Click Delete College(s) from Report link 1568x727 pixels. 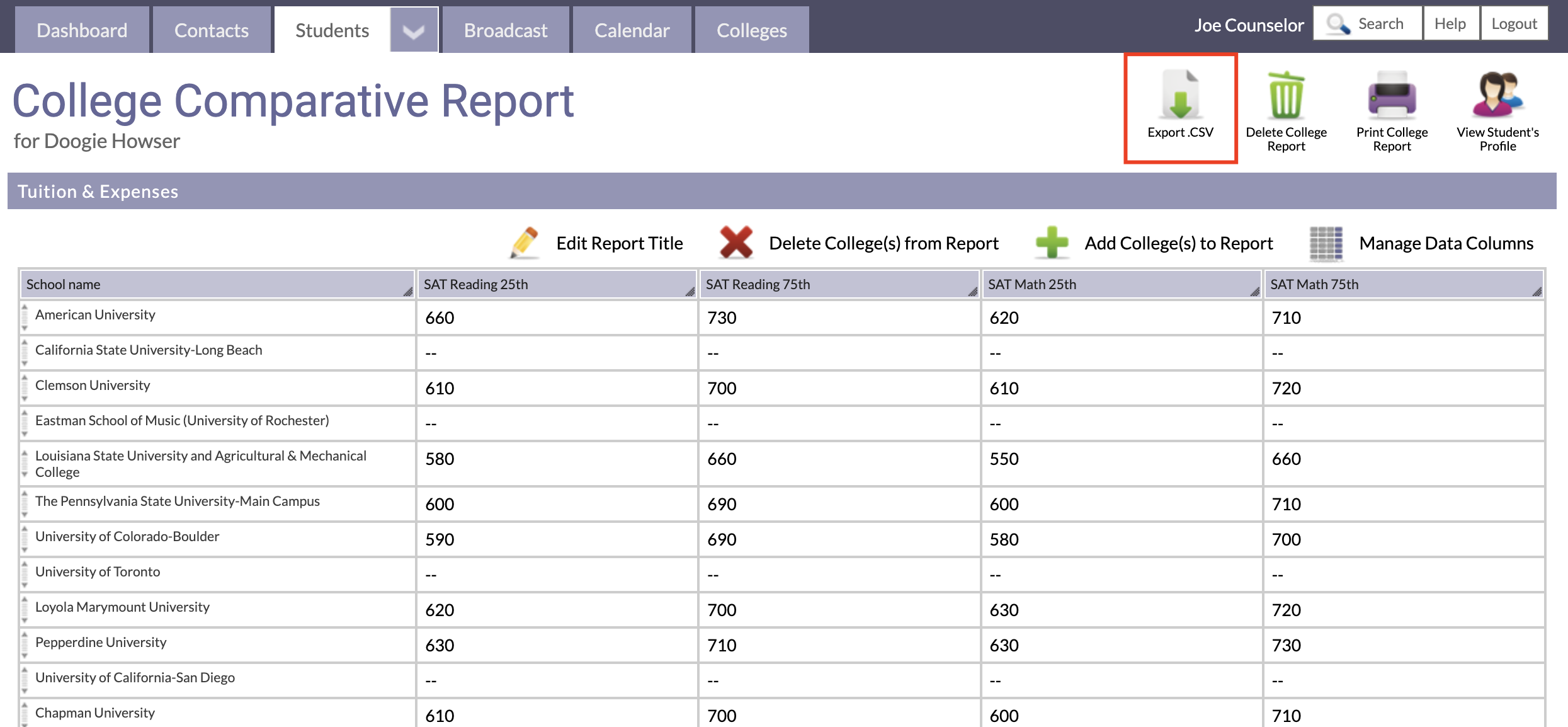[x=883, y=243]
